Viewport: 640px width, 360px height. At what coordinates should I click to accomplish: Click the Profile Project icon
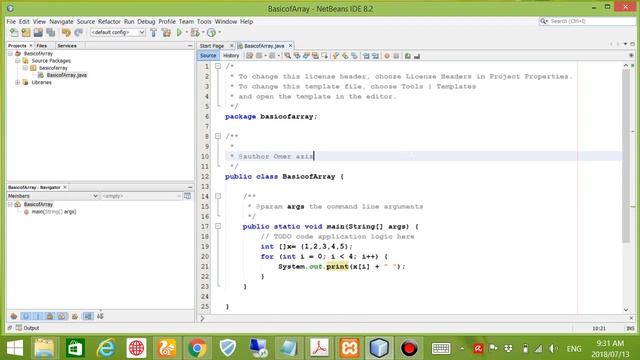(211, 32)
